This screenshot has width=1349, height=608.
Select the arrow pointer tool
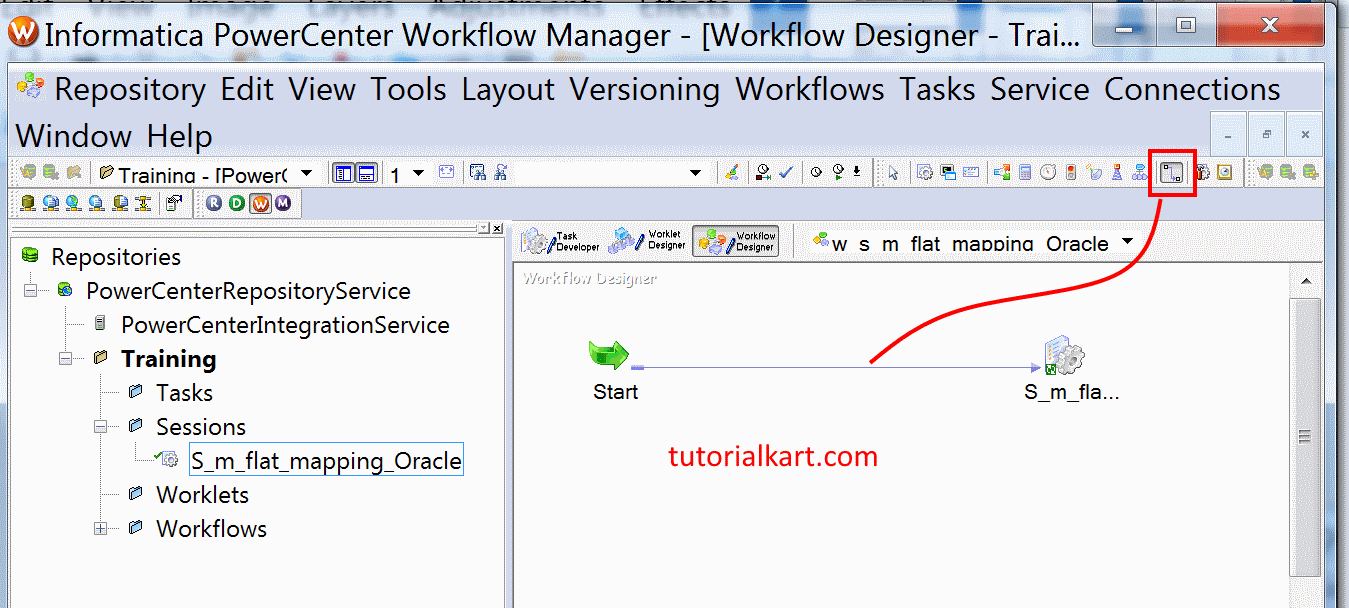point(893,172)
